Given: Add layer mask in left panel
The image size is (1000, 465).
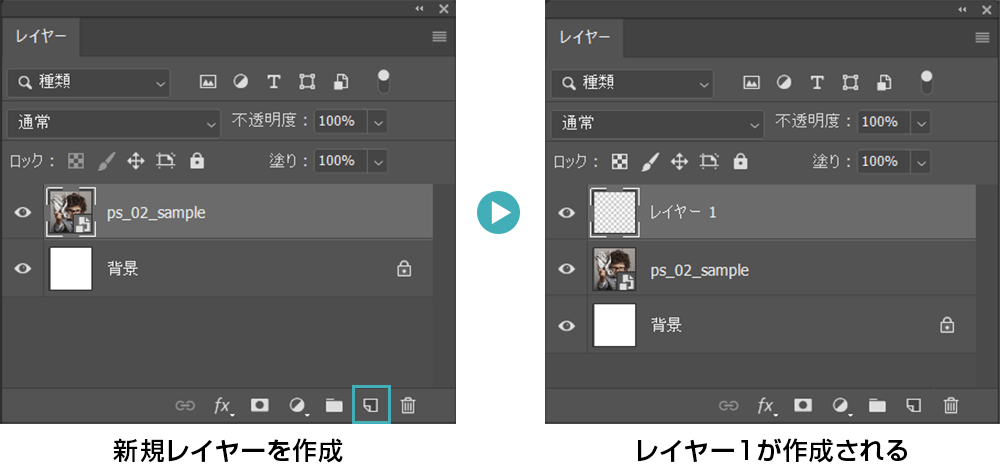Looking at the screenshot, I should pyautogui.click(x=260, y=405).
